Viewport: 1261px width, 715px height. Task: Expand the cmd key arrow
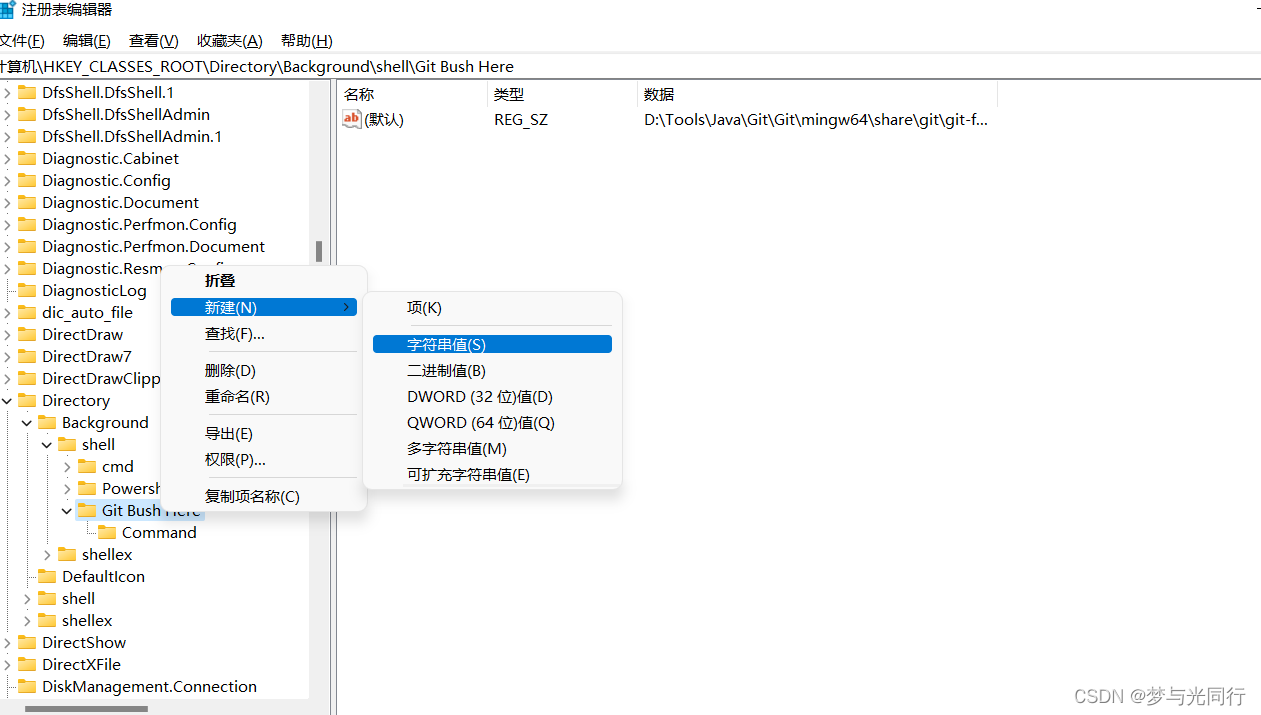67,466
